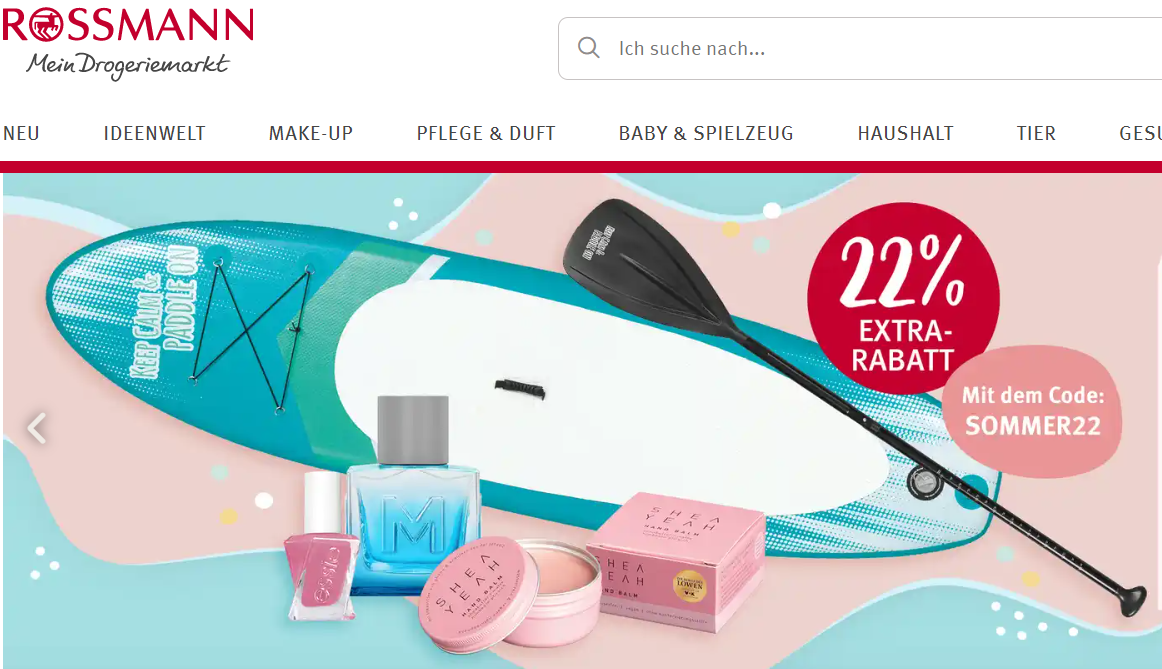Show previous banner slide arrow
This screenshot has height=669, width=1162.
[x=37, y=428]
